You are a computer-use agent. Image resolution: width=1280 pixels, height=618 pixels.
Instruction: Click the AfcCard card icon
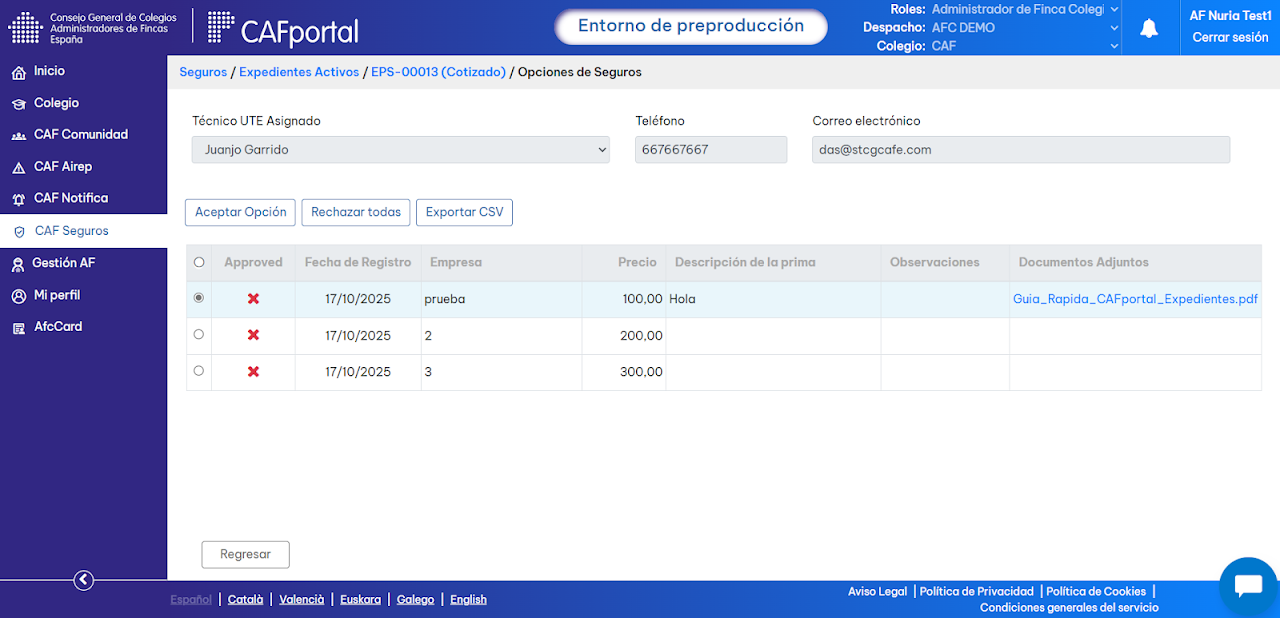click(18, 327)
